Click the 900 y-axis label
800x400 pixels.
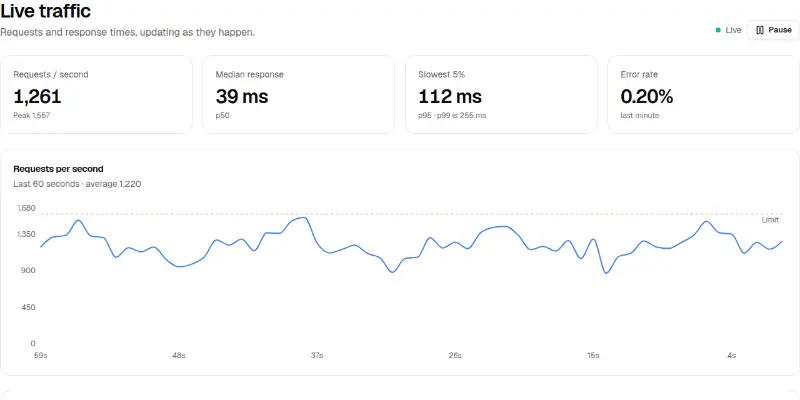click(x=29, y=270)
